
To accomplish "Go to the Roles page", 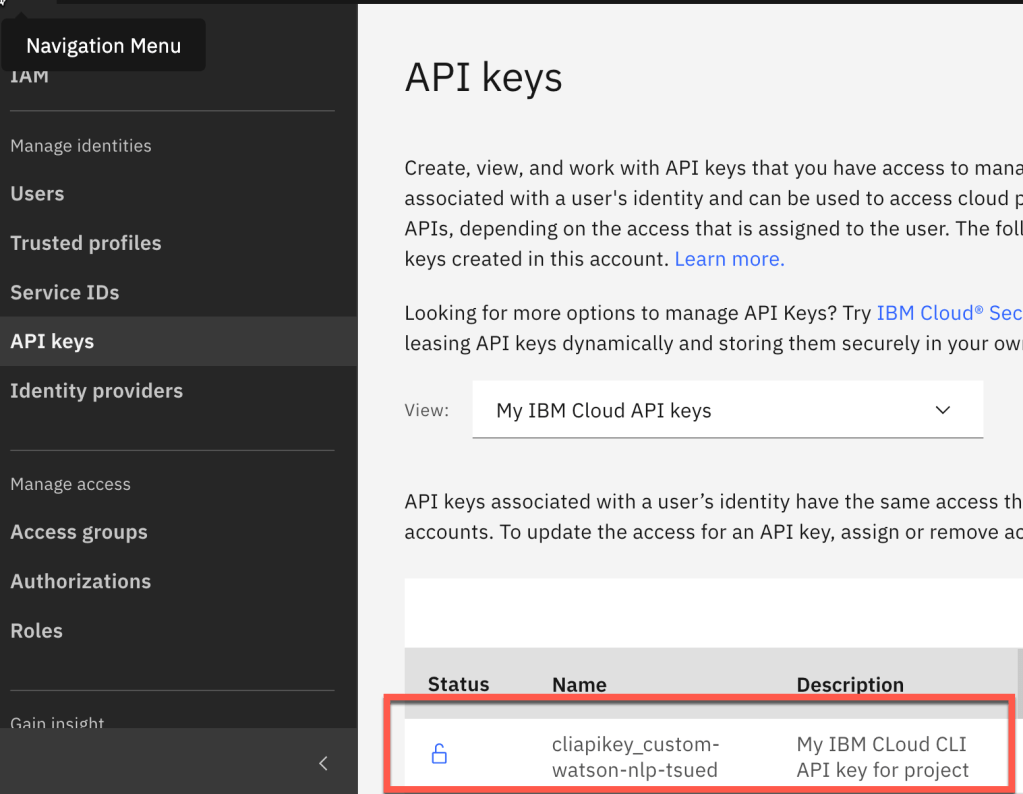I will pos(36,631).
